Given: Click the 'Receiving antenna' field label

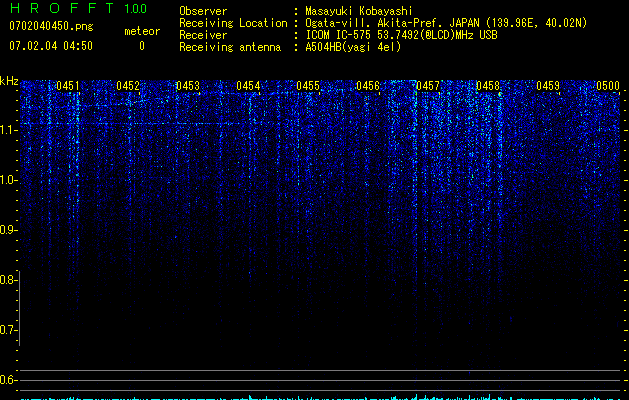Looking at the screenshot, I should coord(230,47).
